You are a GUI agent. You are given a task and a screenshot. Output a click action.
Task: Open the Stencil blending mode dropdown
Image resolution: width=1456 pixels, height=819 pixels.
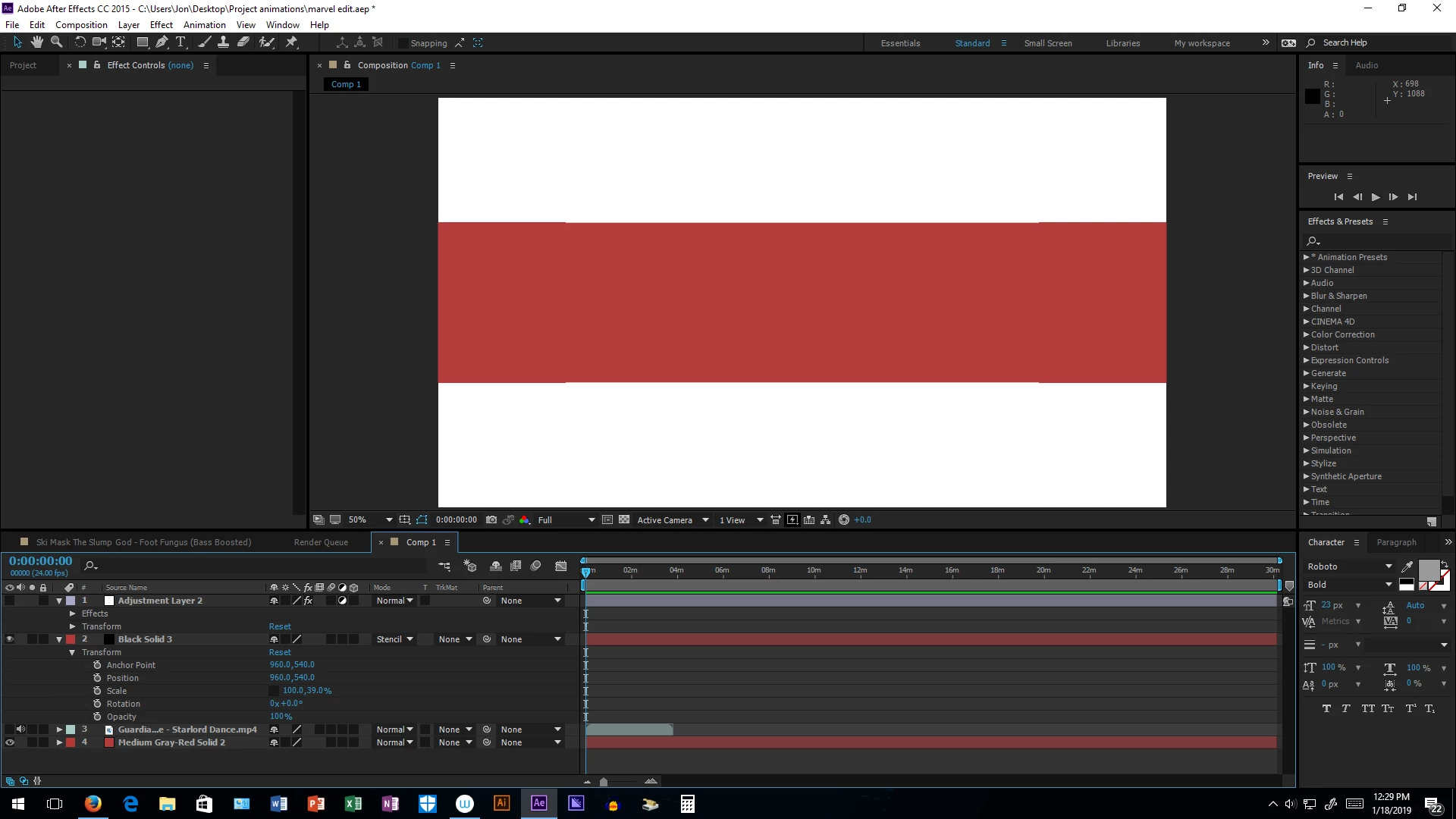pos(395,639)
